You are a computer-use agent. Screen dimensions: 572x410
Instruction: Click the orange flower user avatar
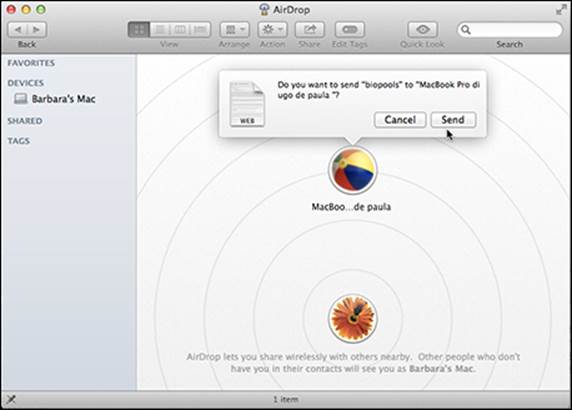coord(352,318)
